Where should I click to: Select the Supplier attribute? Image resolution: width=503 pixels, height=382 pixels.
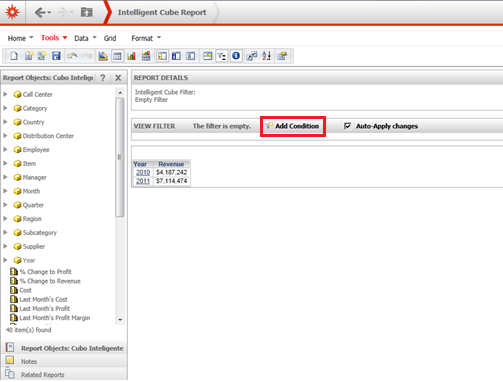34,246
